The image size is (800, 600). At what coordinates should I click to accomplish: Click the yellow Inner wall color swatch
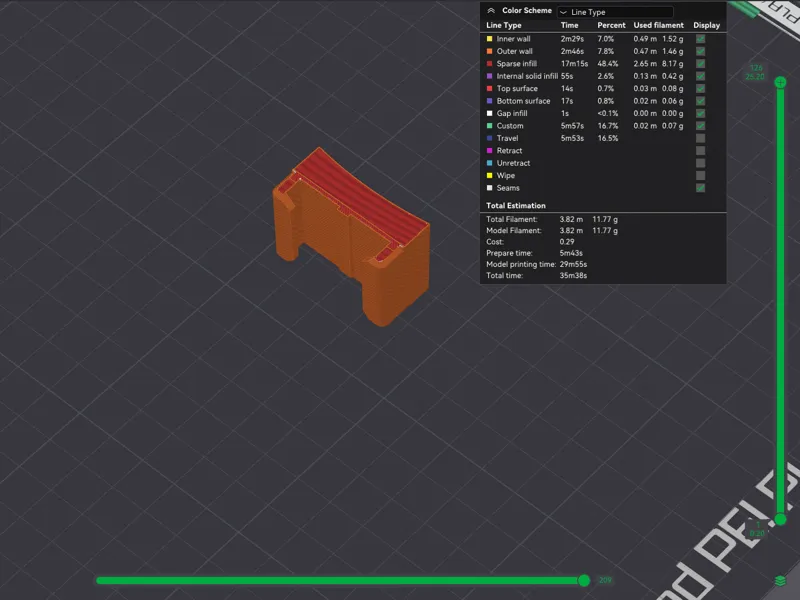coord(489,39)
